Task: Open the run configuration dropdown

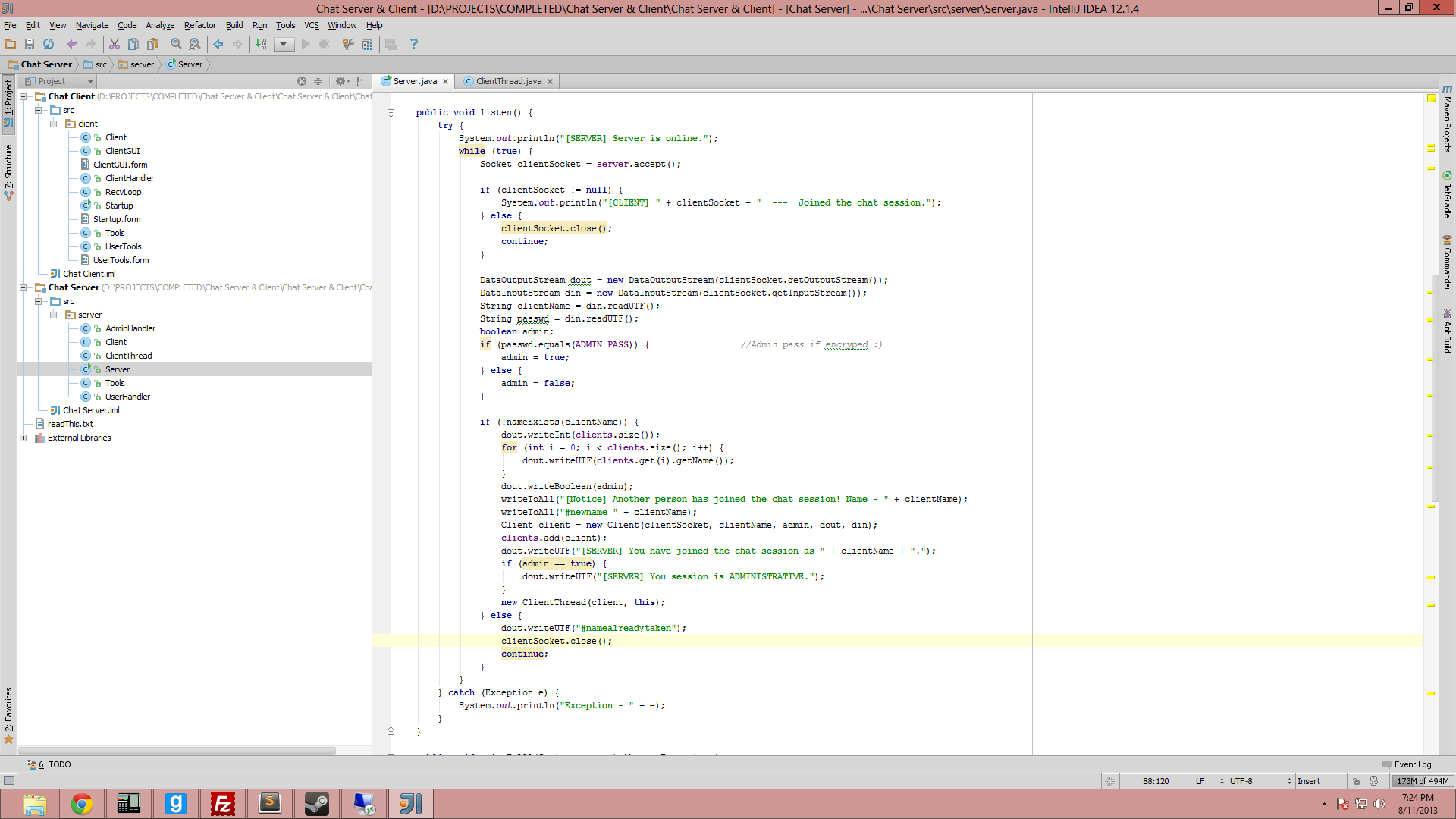Action: [x=284, y=44]
